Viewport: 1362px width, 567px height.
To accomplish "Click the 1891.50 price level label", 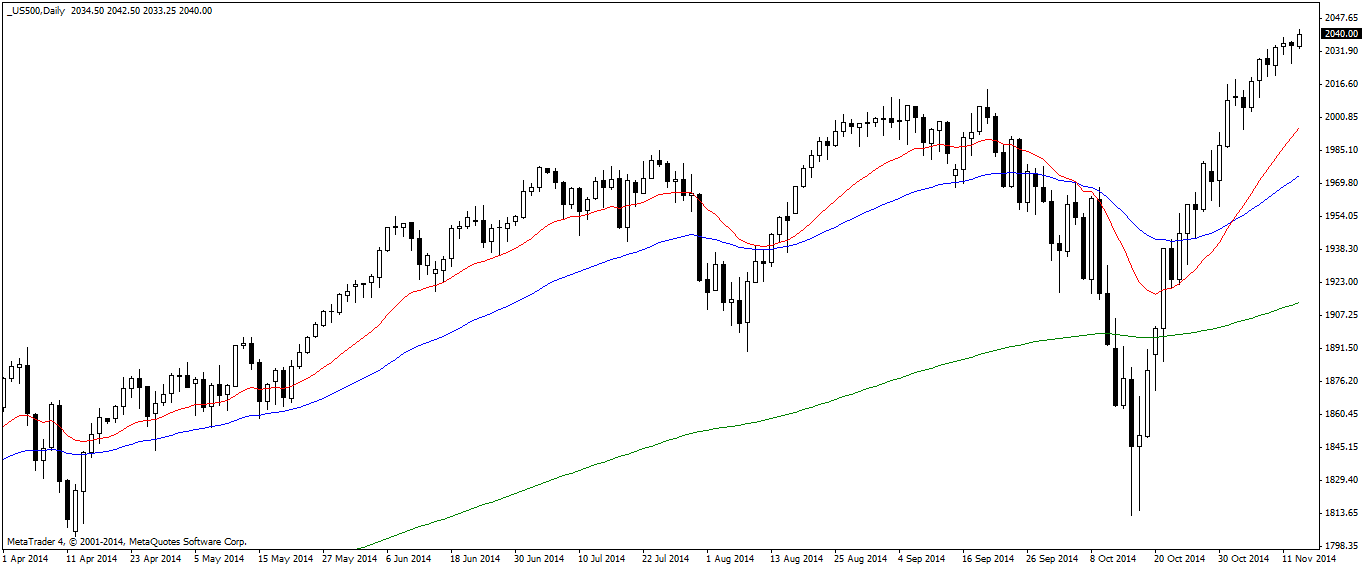I will click(1341, 348).
